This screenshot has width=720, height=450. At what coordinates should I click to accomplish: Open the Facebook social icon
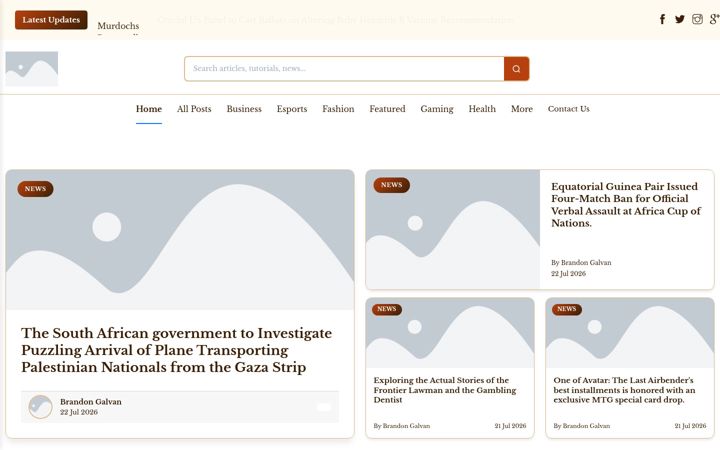663,19
